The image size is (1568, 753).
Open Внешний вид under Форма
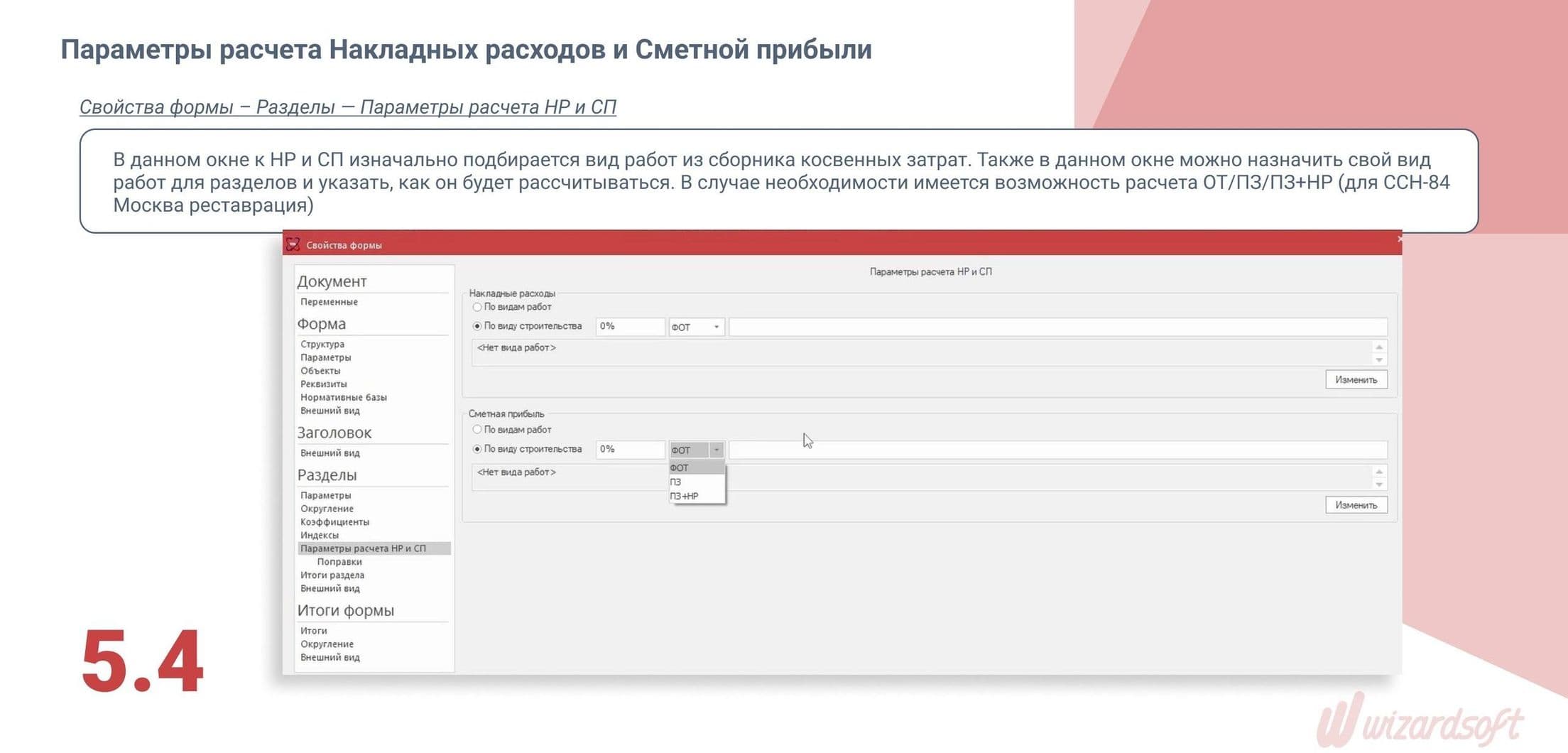point(330,411)
